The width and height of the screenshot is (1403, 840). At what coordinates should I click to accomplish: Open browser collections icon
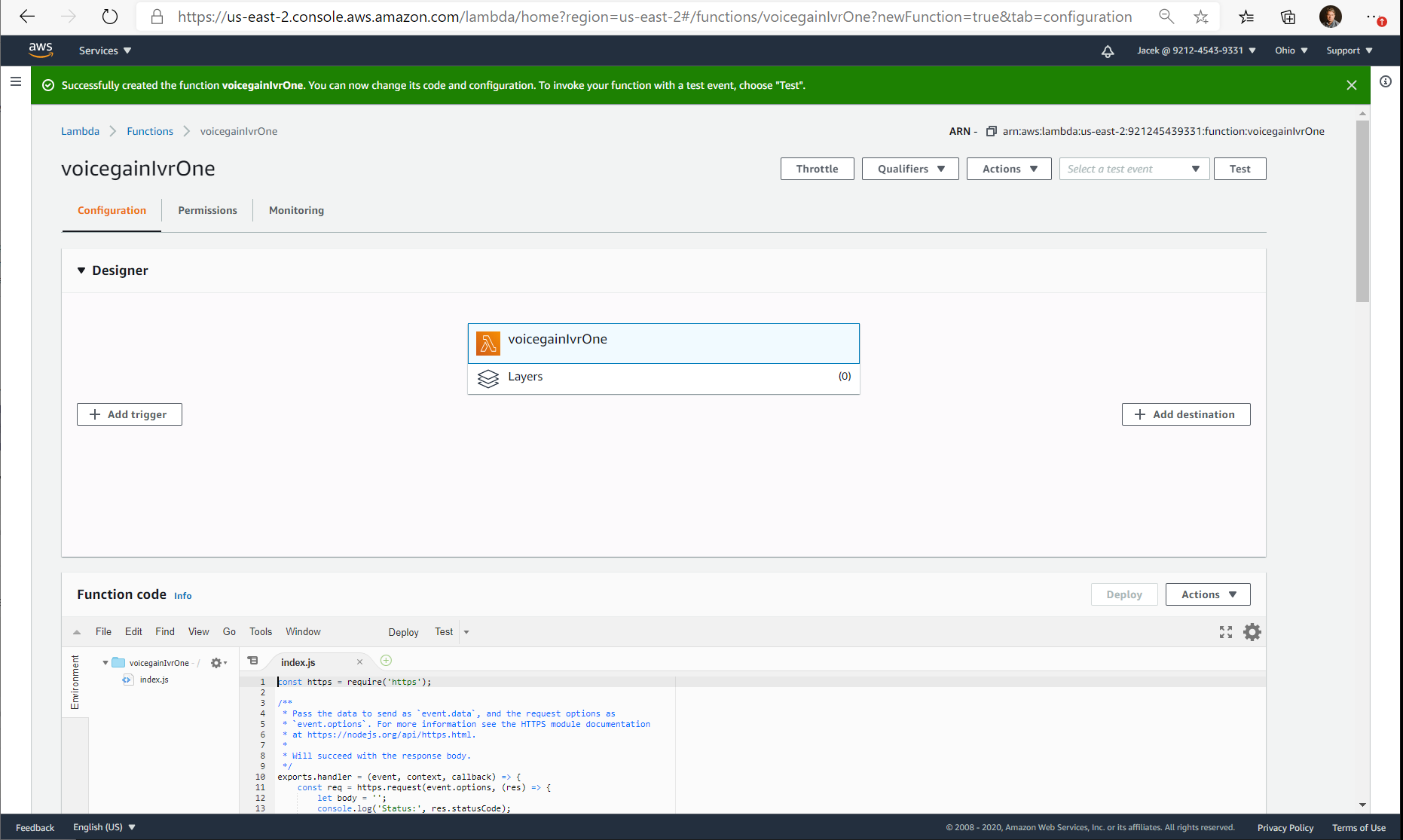click(1288, 17)
